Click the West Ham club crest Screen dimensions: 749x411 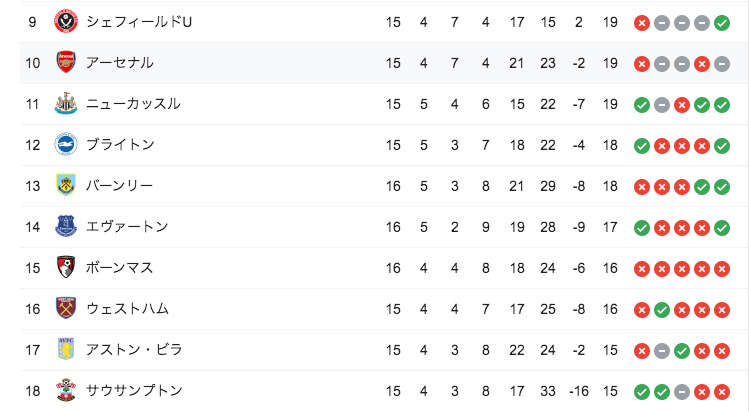[66, 309]
